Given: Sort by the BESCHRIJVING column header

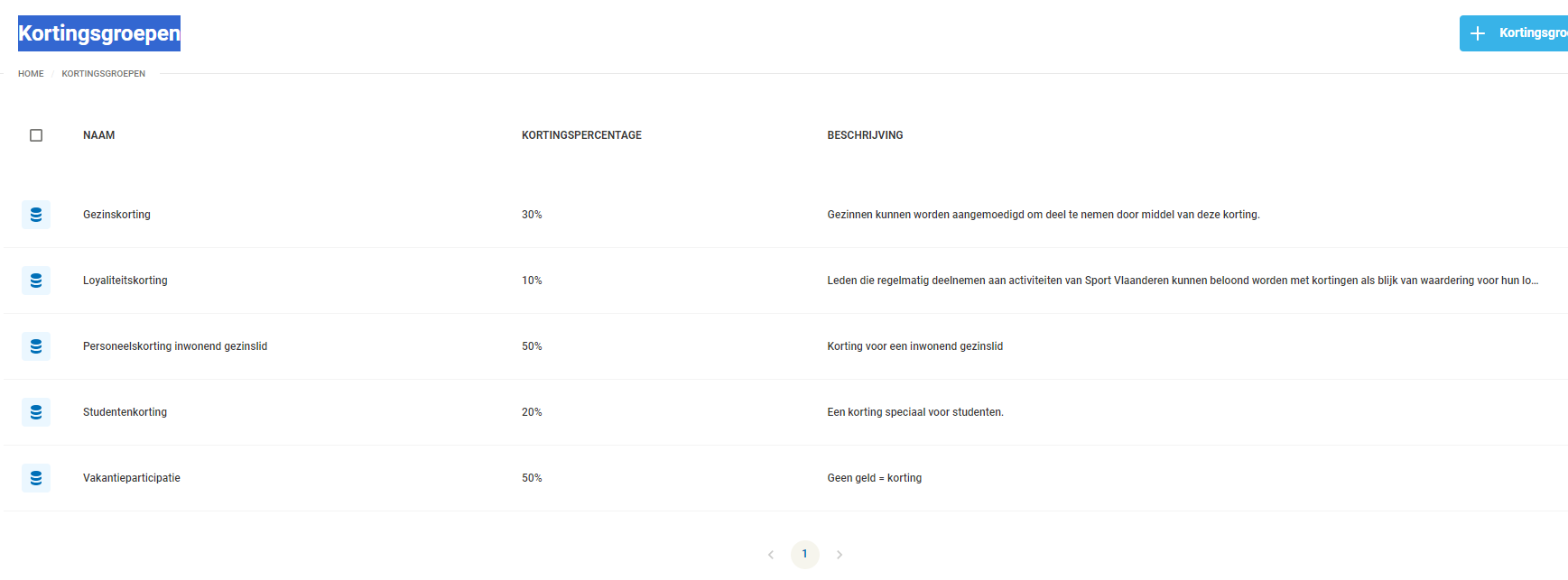Looking at the screenshot, I should coord(865,135).
